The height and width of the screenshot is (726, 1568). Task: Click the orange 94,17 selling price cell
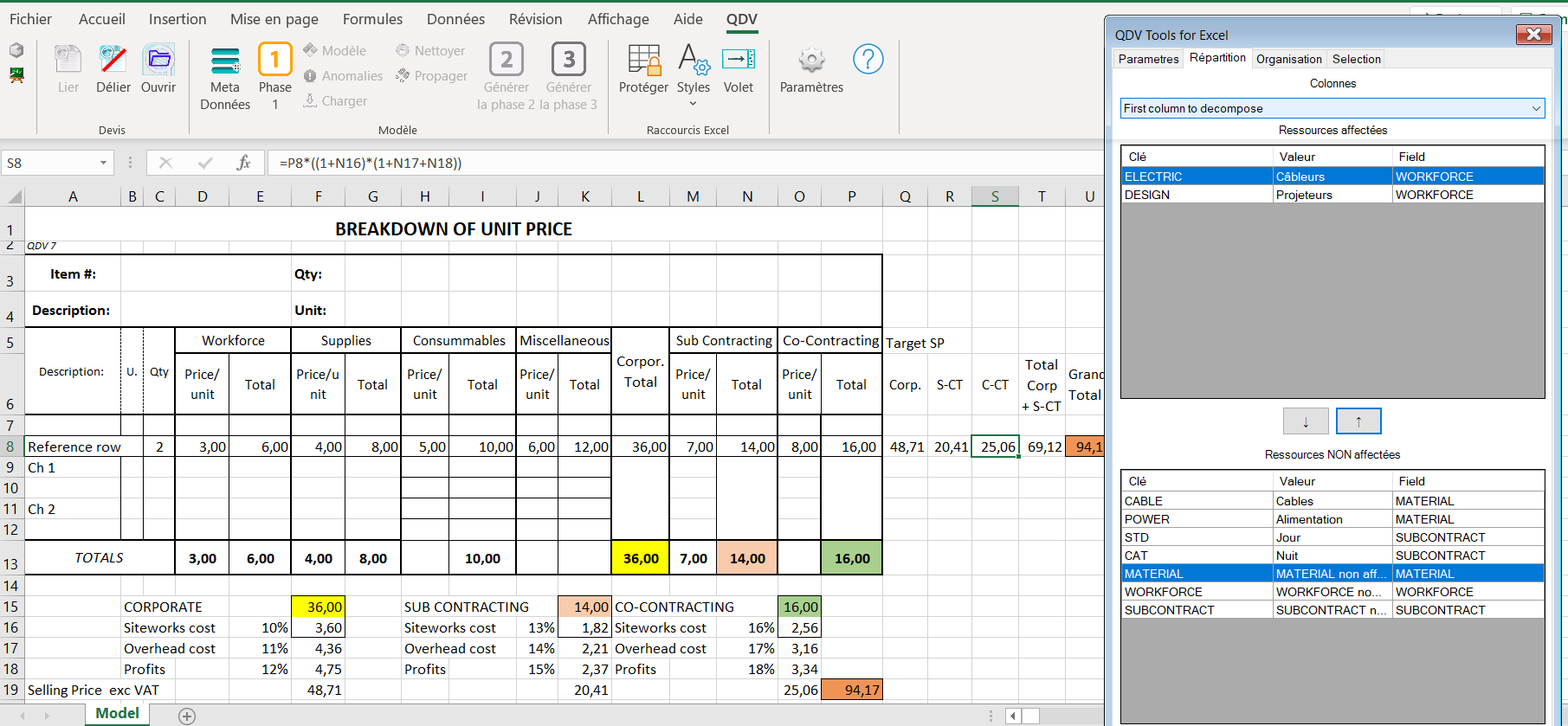(x=851, y=690)
